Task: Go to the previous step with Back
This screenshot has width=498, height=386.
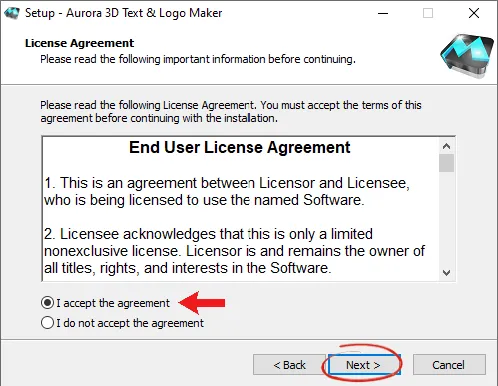Action: coord(289,365)
